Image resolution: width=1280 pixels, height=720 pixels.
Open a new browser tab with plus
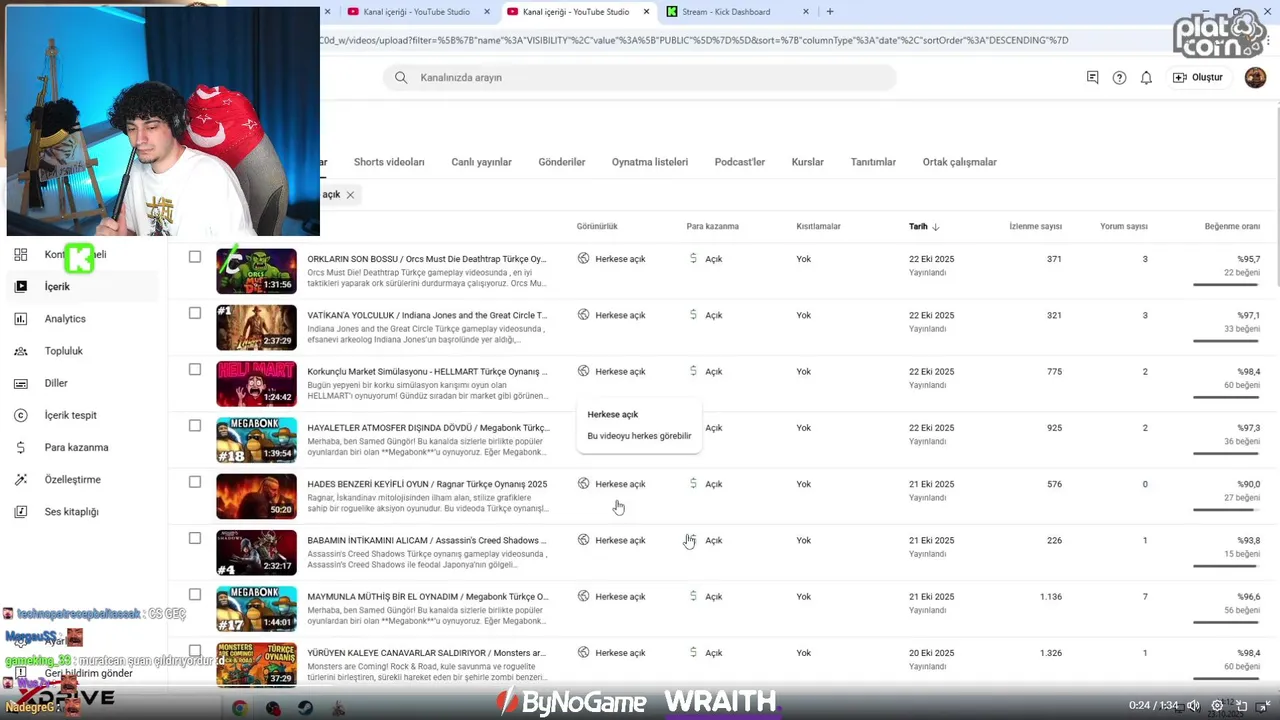(829, 12)
